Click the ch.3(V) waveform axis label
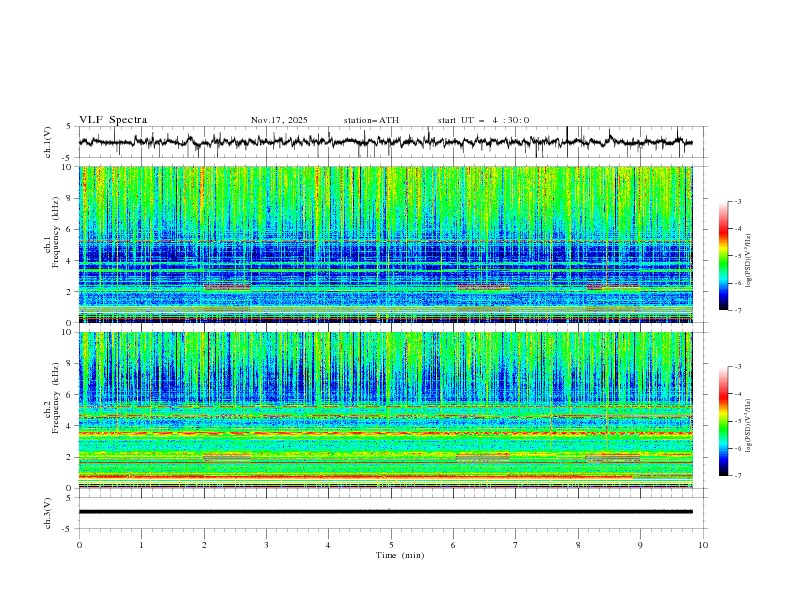The image size is (792, 612). point(48,511)
